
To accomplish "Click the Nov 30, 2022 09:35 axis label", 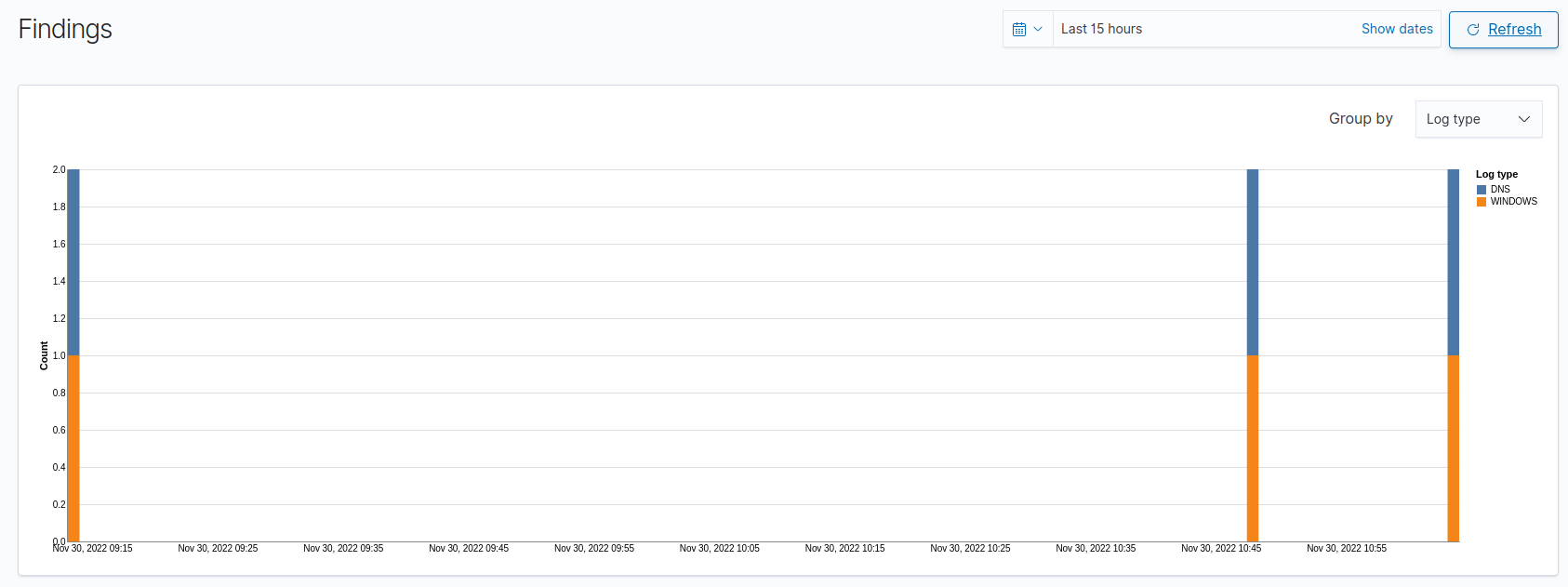I will [x=343, y=549].
